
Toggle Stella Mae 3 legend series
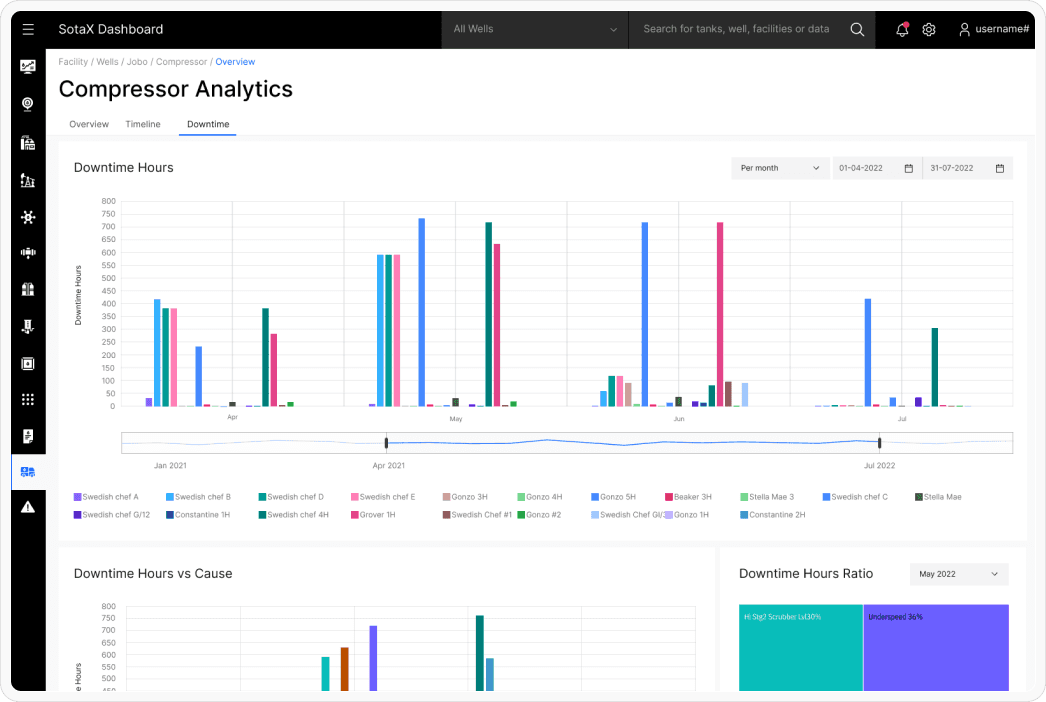767,497
